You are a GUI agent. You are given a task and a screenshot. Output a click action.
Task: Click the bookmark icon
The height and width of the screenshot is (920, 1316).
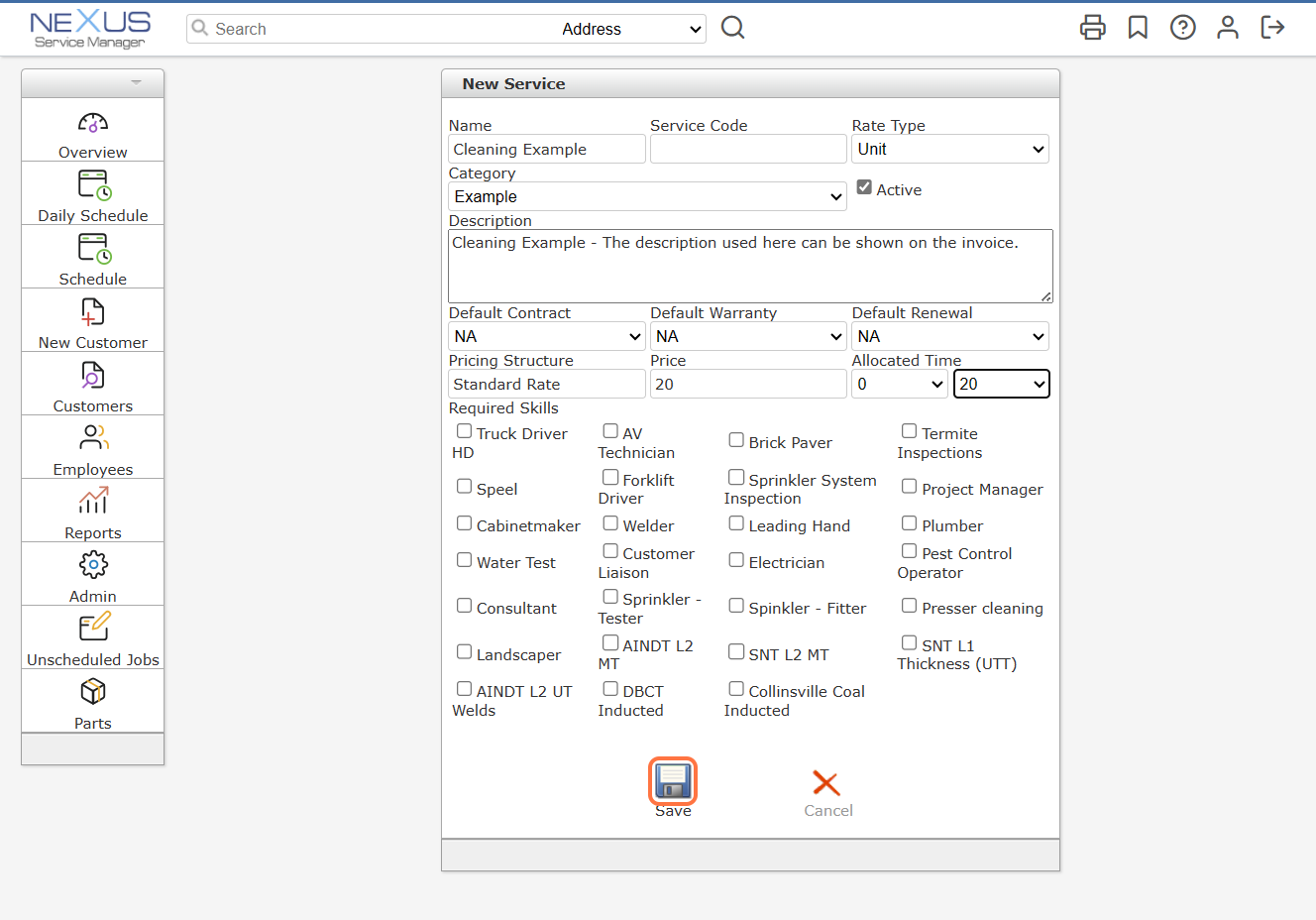click(x=1138, y=28)
